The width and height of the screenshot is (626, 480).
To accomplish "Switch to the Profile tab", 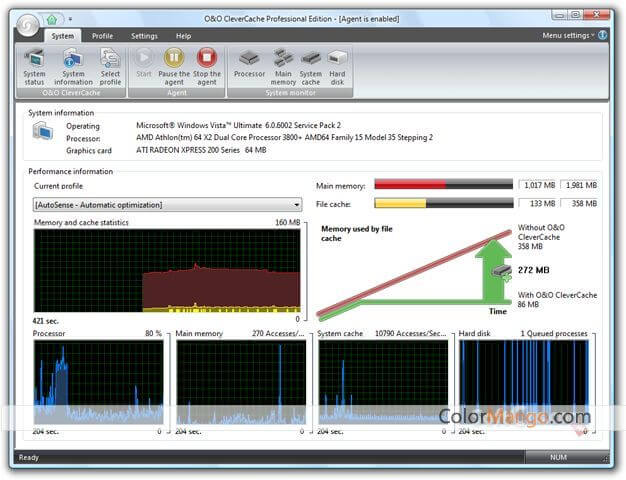I will click(102, 36).
